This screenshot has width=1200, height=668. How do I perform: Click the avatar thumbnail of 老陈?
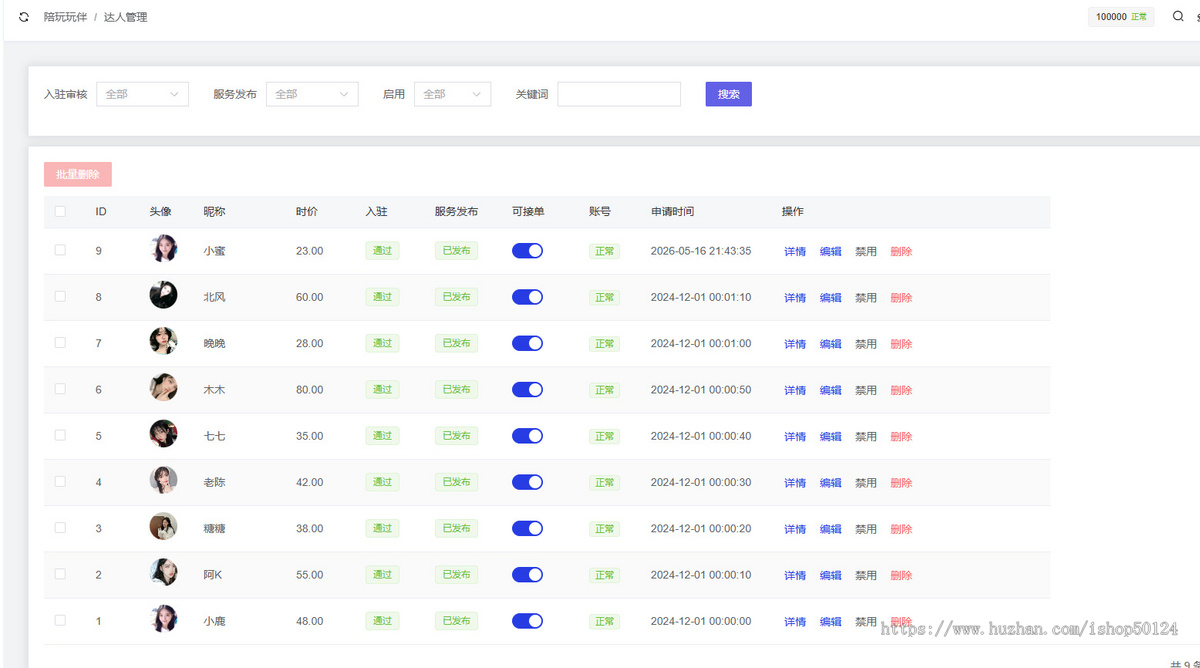(163, 480)
